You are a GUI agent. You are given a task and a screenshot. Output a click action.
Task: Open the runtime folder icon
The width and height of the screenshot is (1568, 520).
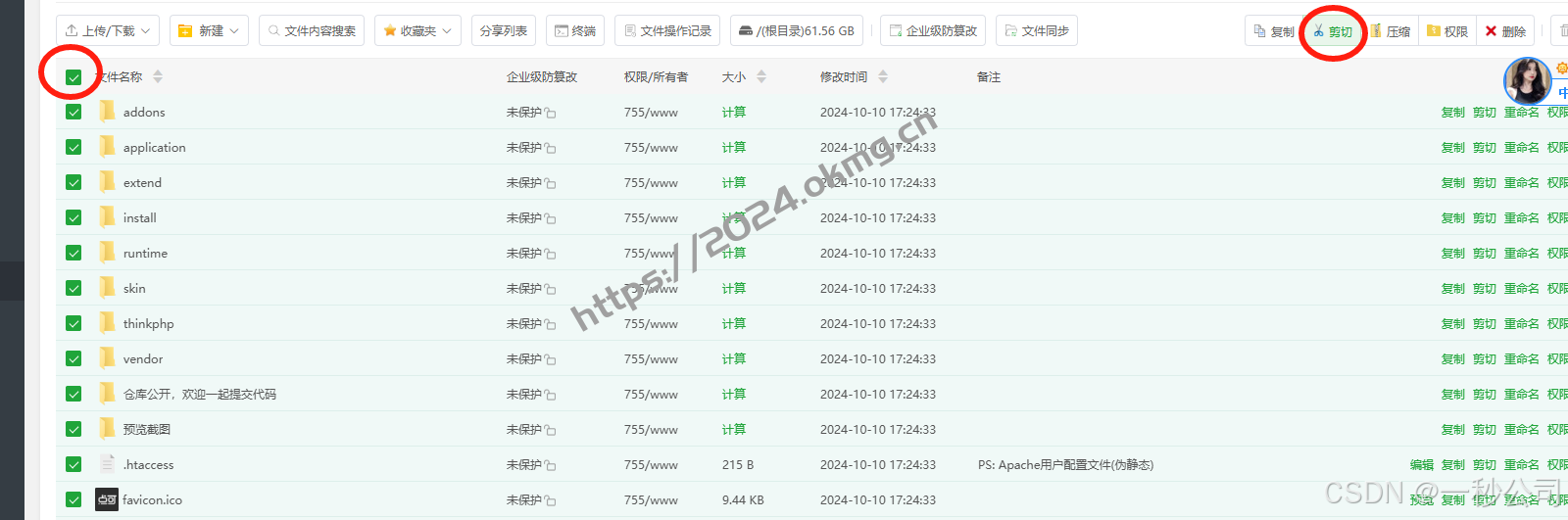107,253
